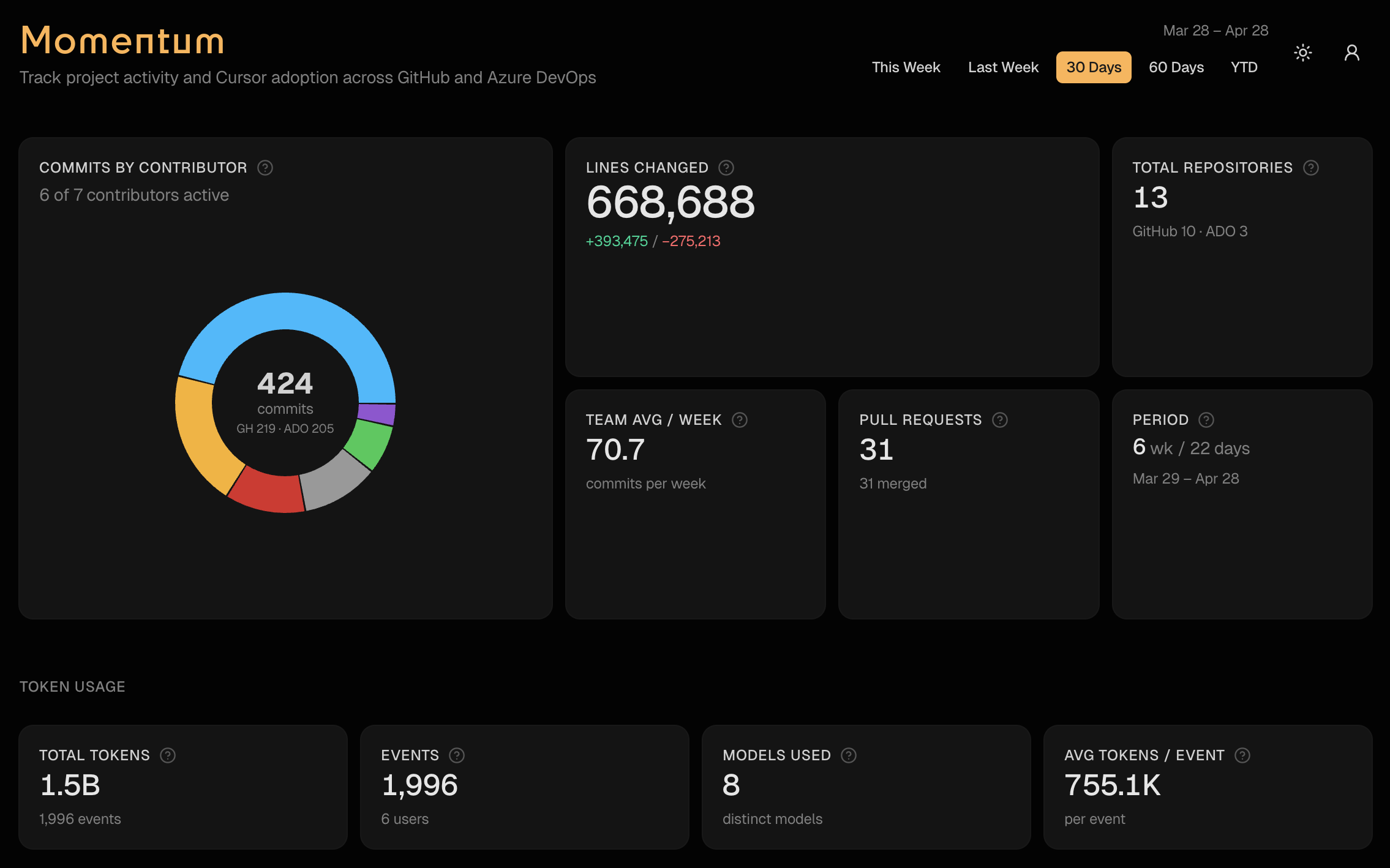Click the PULL REQUESTS help icon
The height and width of the screenshot is (868, 1390).
point(1001,420)
